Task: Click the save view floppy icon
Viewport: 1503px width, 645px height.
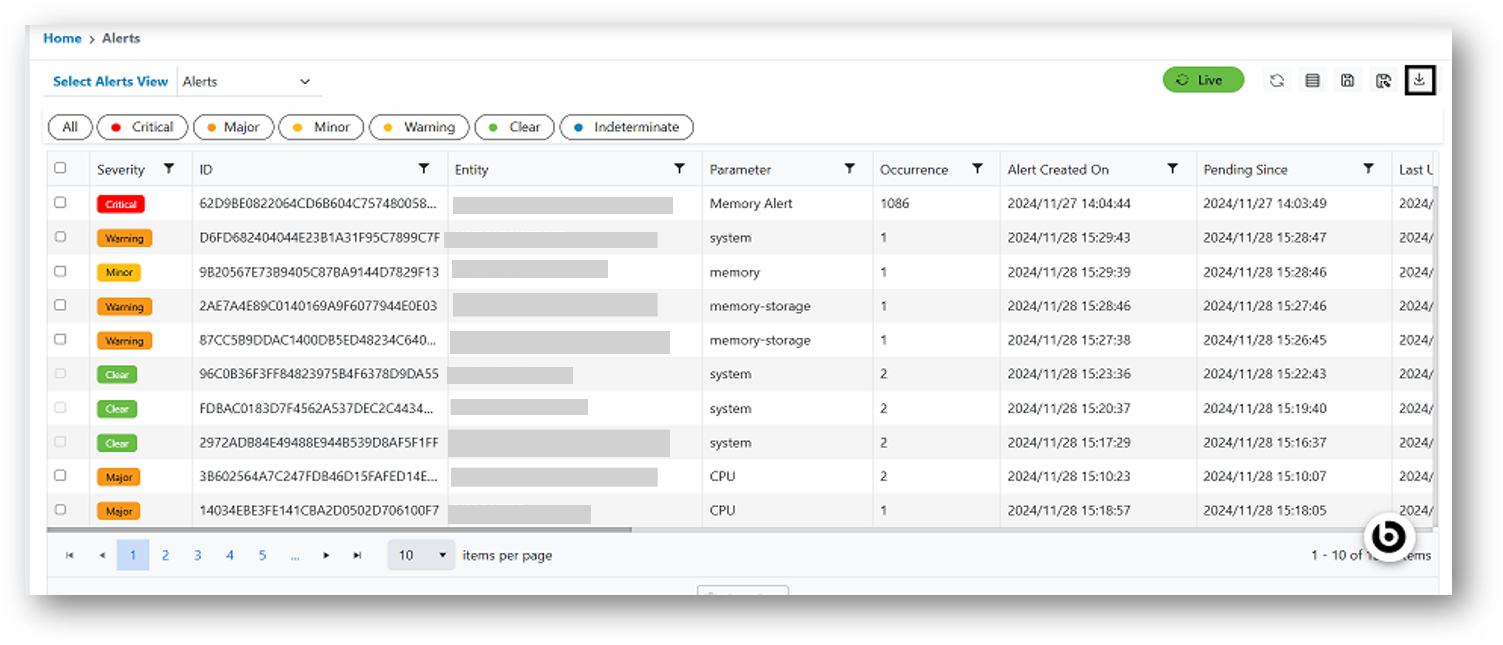Action: [1348, 81]
